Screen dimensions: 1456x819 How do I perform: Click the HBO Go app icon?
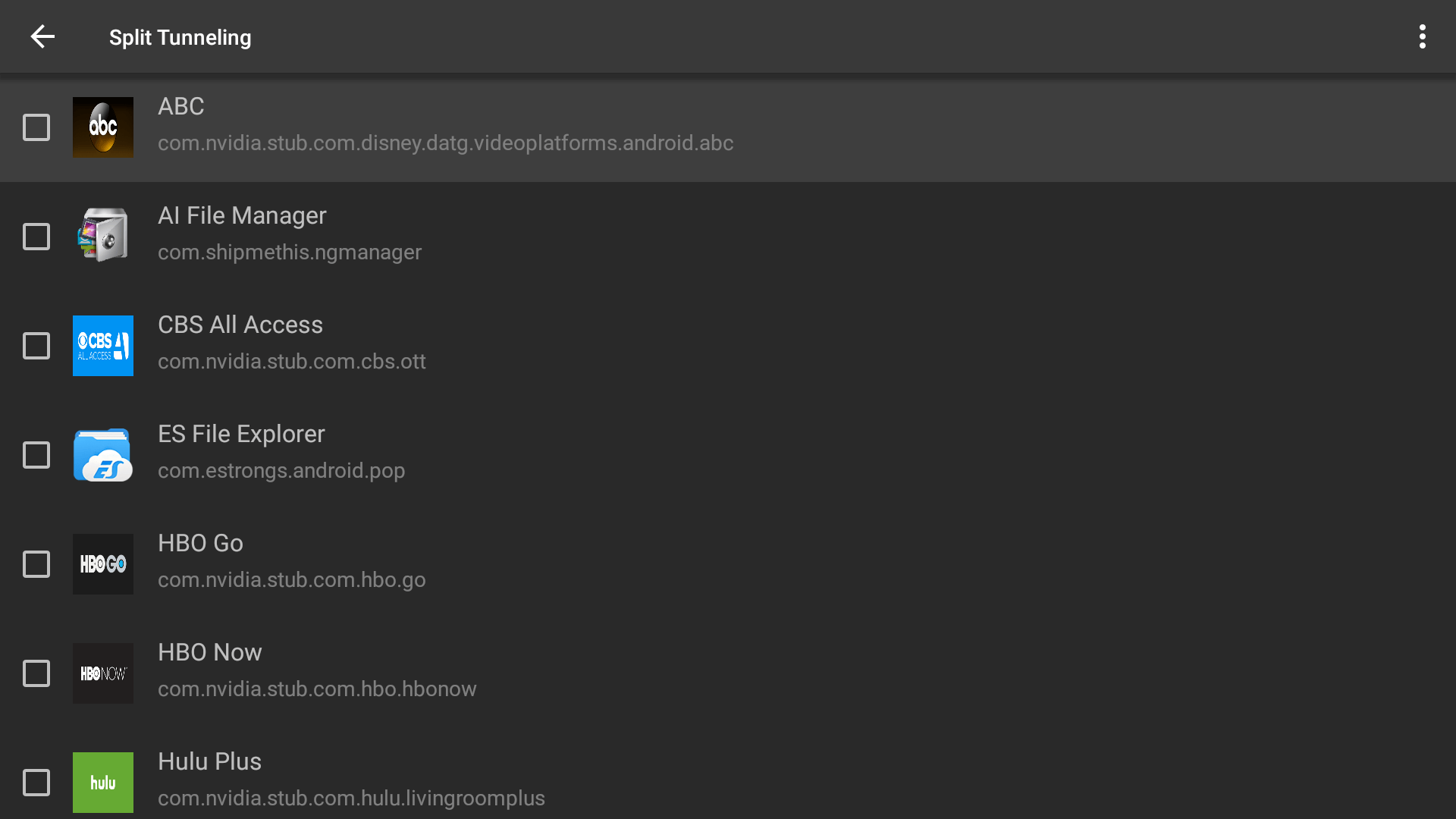tap(103, 564)
